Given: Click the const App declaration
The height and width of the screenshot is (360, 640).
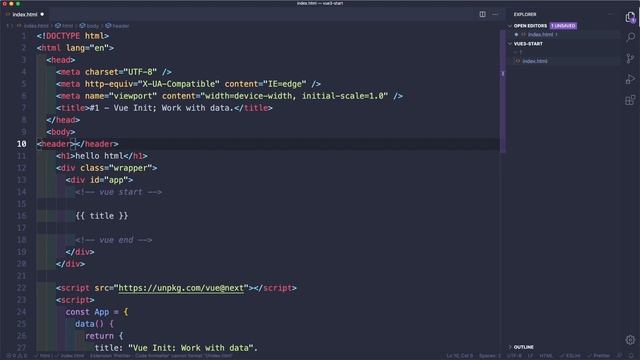Looking at the screenshot, I should point(97,312).
